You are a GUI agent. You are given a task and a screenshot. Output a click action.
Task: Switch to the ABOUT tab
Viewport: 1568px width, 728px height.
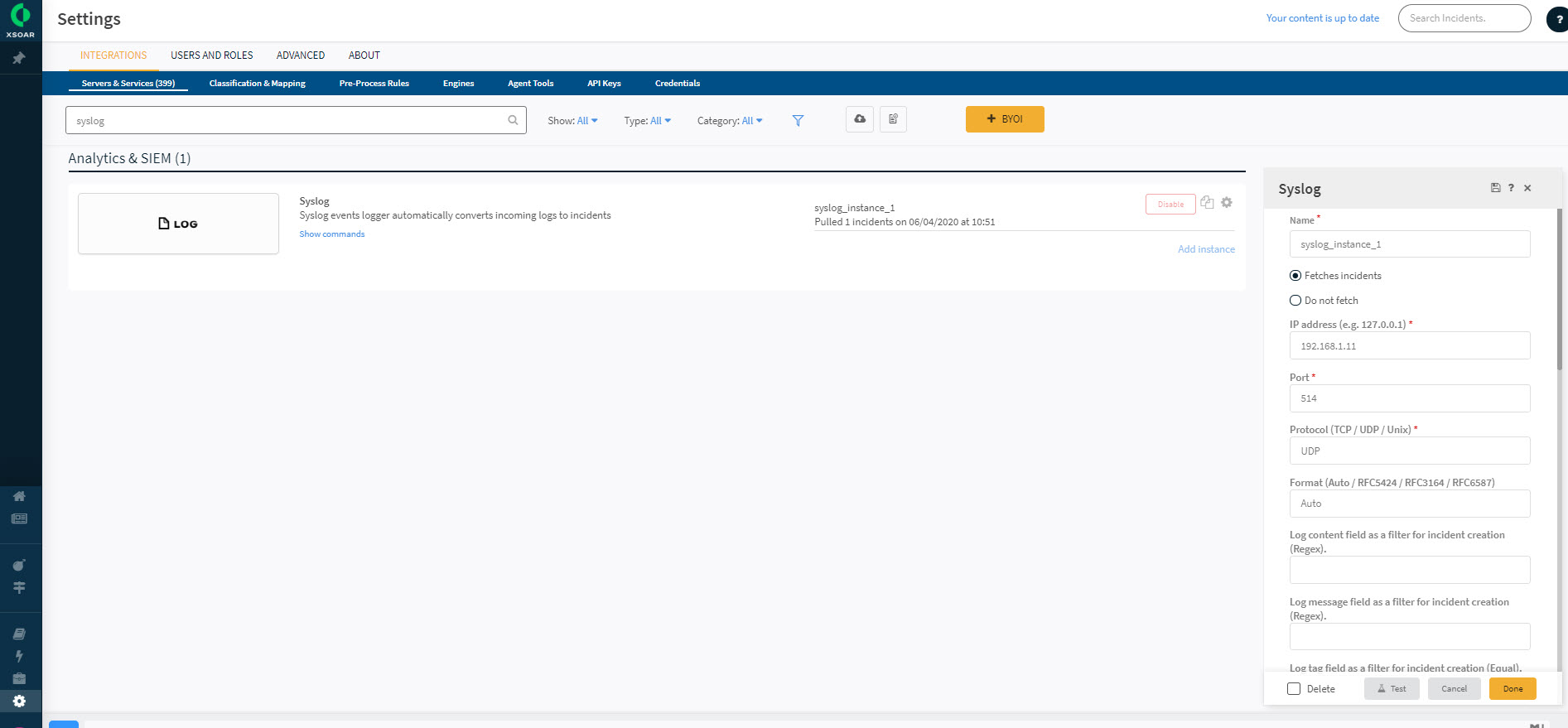pos(364,55)
